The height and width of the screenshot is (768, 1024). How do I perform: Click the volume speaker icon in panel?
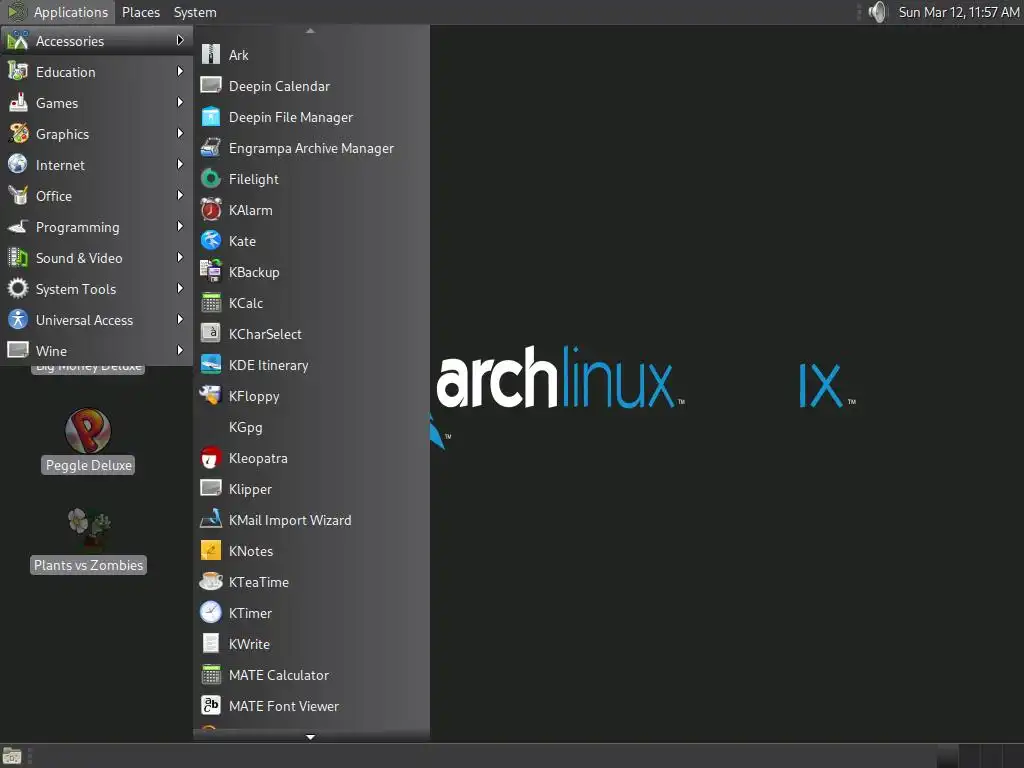(878, 12)
